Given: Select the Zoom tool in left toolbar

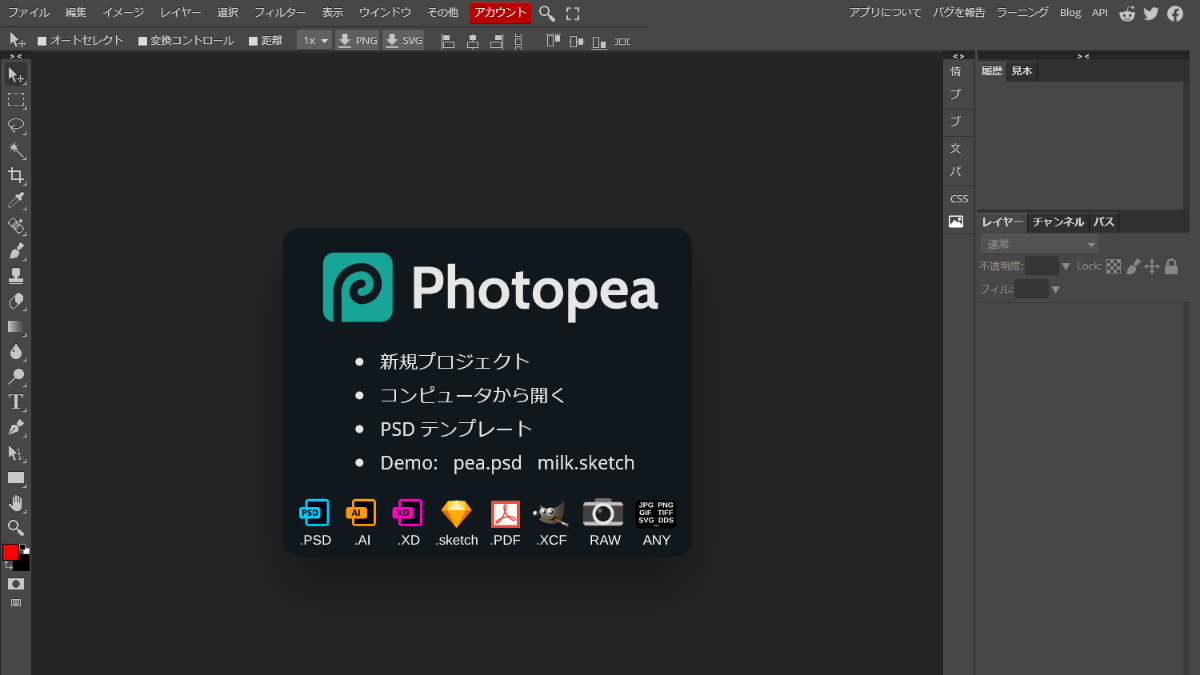Looking at the screenshot, I should pyautogui.click(x=16, y=528).
